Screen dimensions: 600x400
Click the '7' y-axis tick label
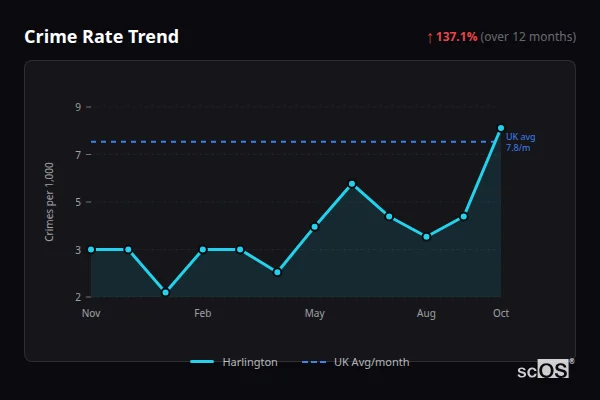click(x=78, y=155)
